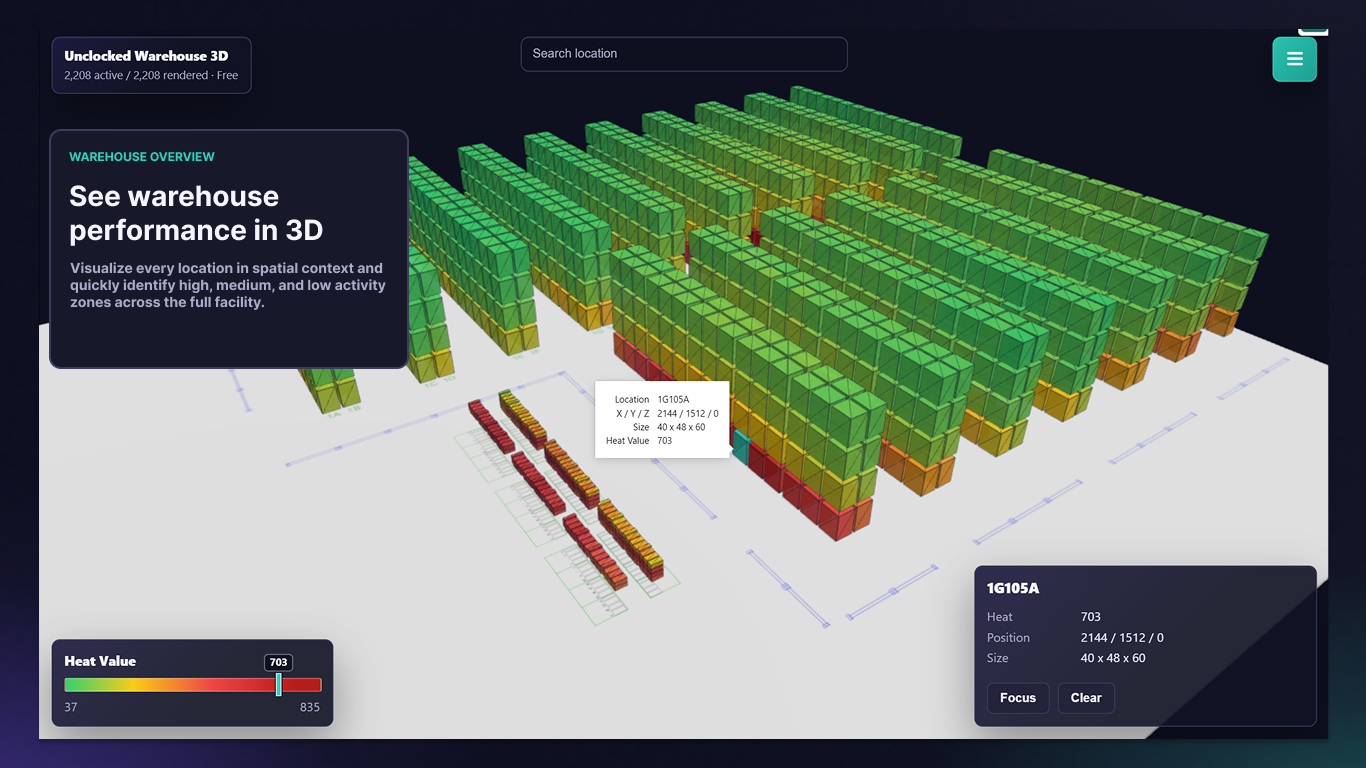The width and height of the screenshot is (1366, 768).
Task: Click the minimum heat value 37 label
Action: point(71,707)
